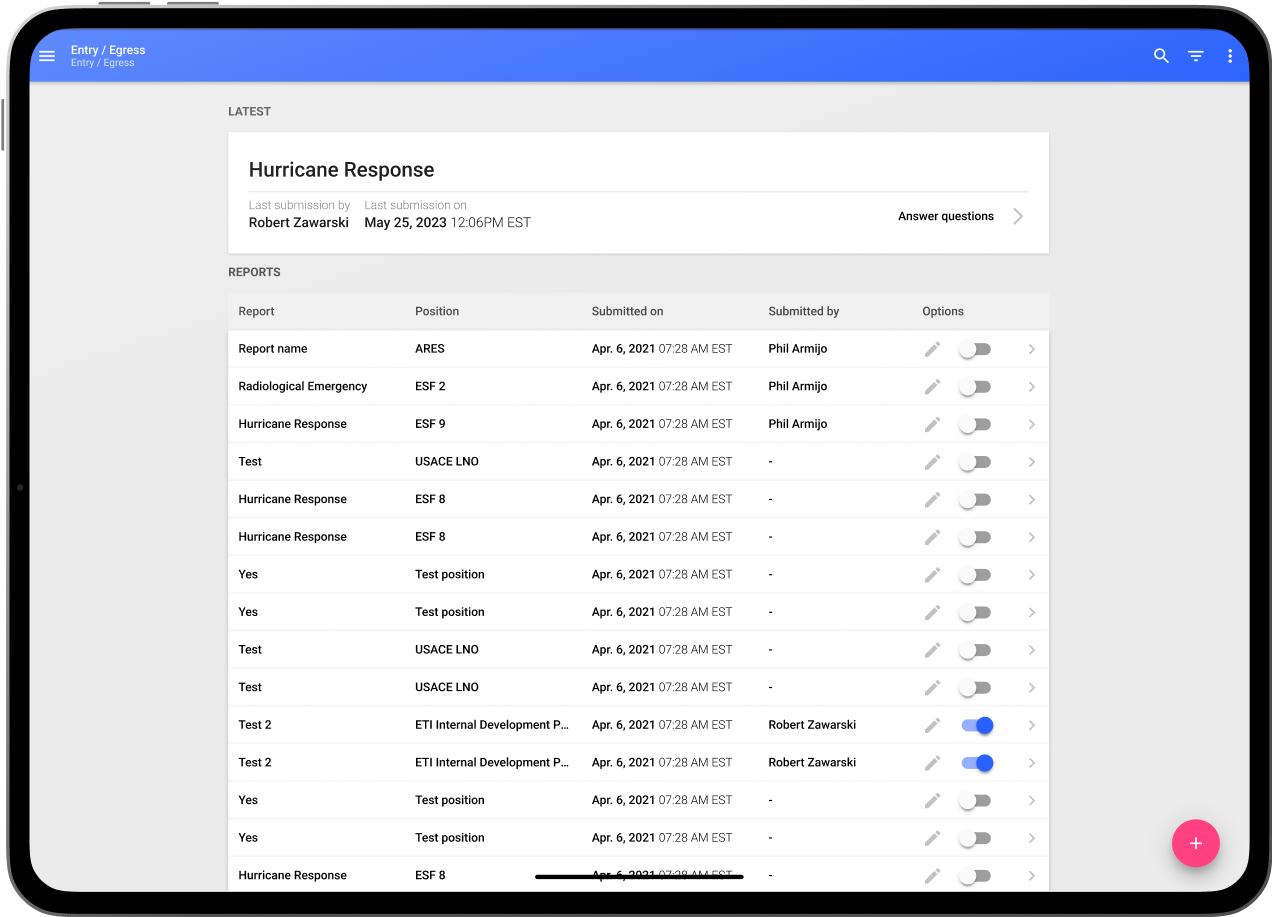This screenshot has width=1272, height=917.
Task: Expand the ESF 2 row chevron
Action: pos(1031,387)
